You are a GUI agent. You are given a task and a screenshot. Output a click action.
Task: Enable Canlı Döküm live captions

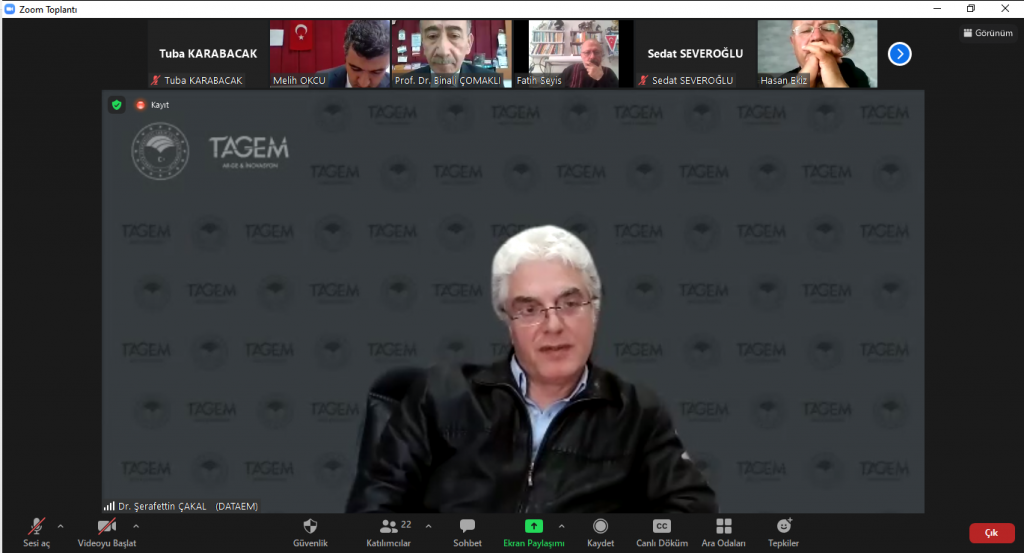click(x=661, y=526)
